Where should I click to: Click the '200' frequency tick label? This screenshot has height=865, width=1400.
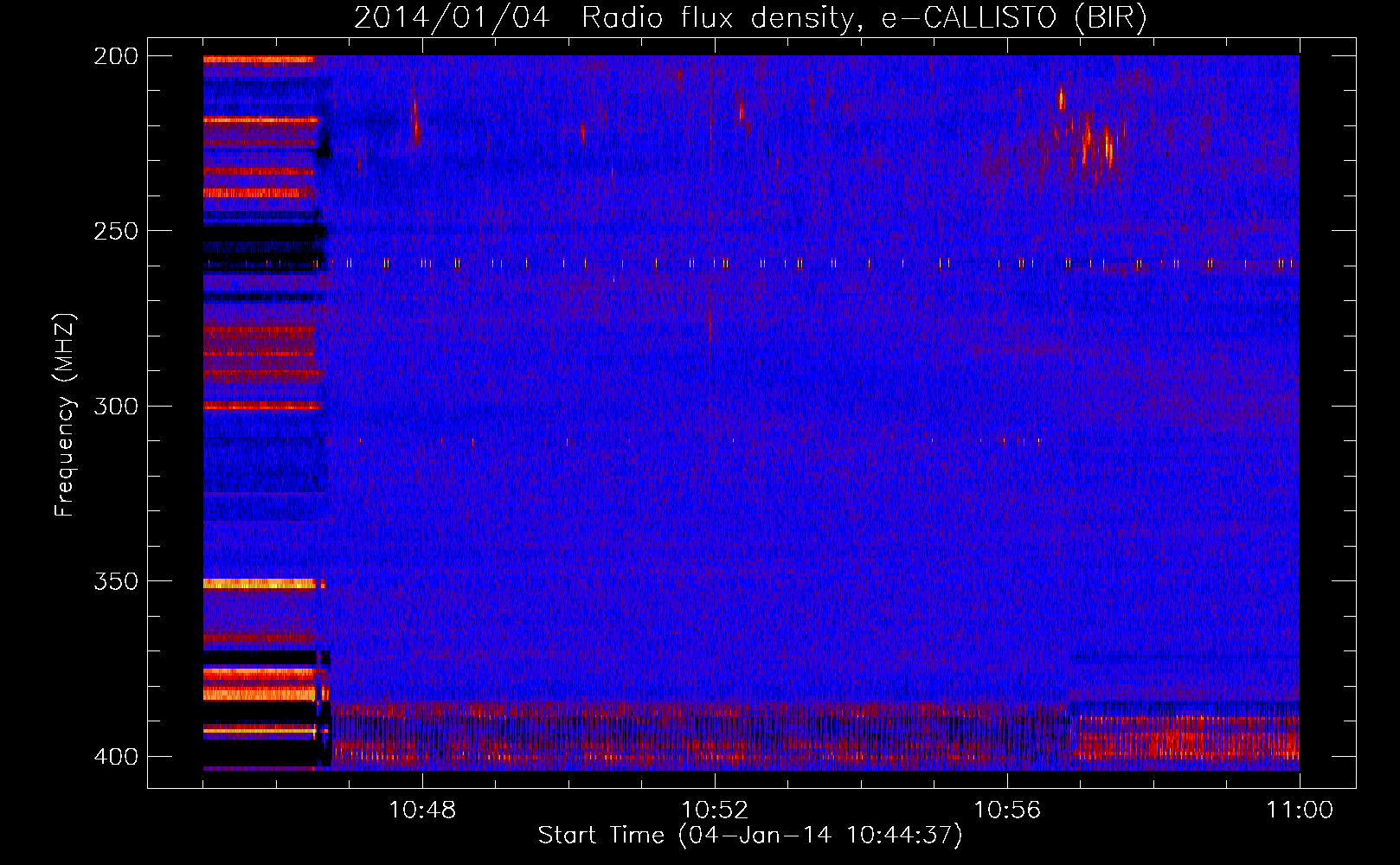(x=116, y=56)
